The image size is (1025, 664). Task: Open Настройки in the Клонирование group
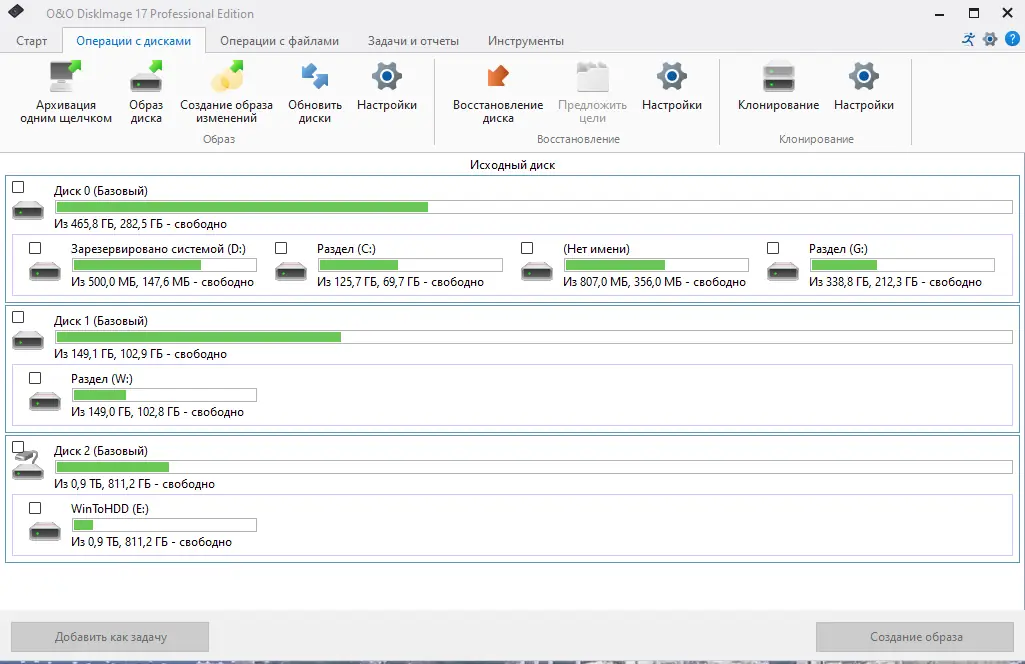864,86
